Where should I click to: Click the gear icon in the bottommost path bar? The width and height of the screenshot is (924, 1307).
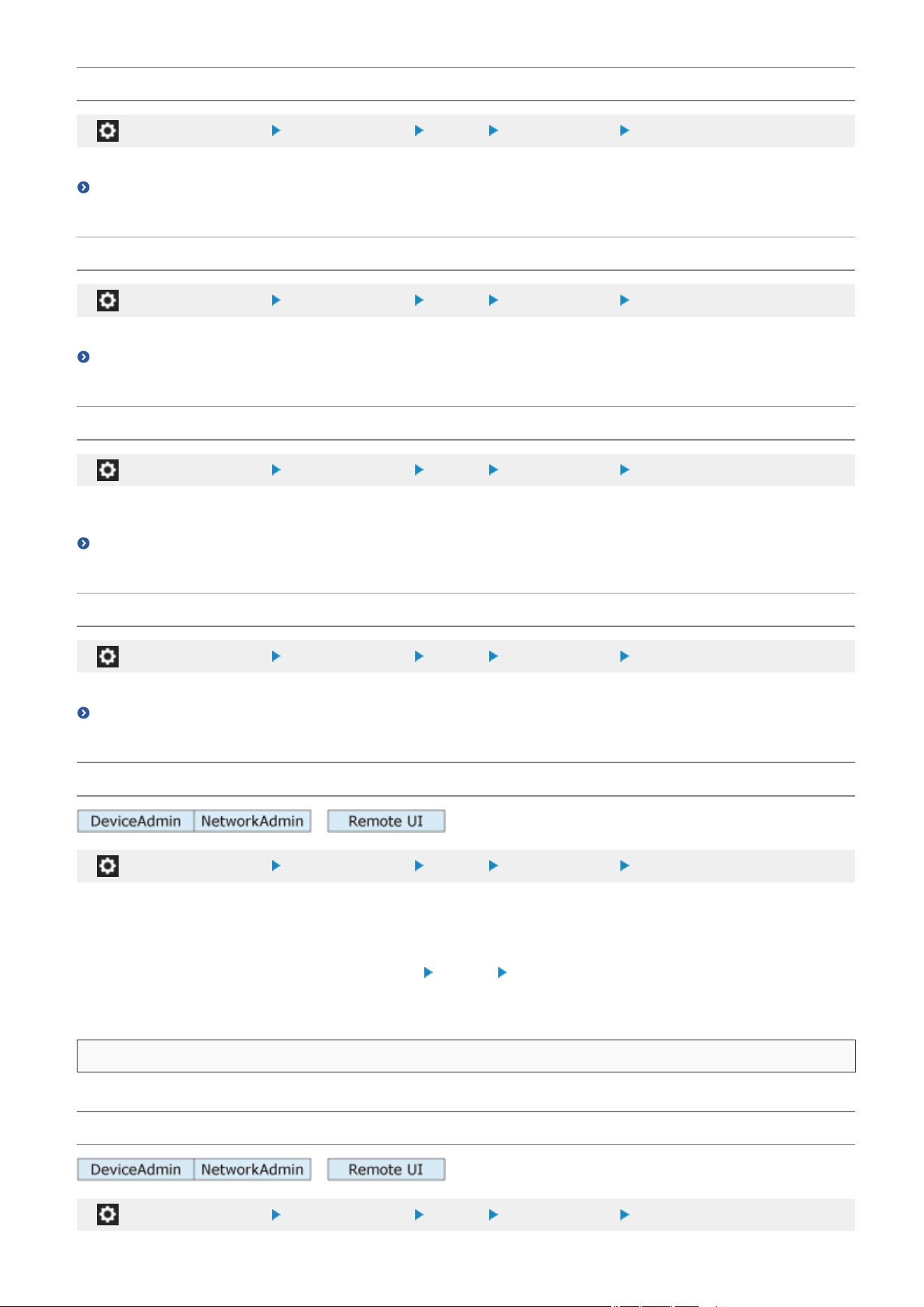(107, 1215)
